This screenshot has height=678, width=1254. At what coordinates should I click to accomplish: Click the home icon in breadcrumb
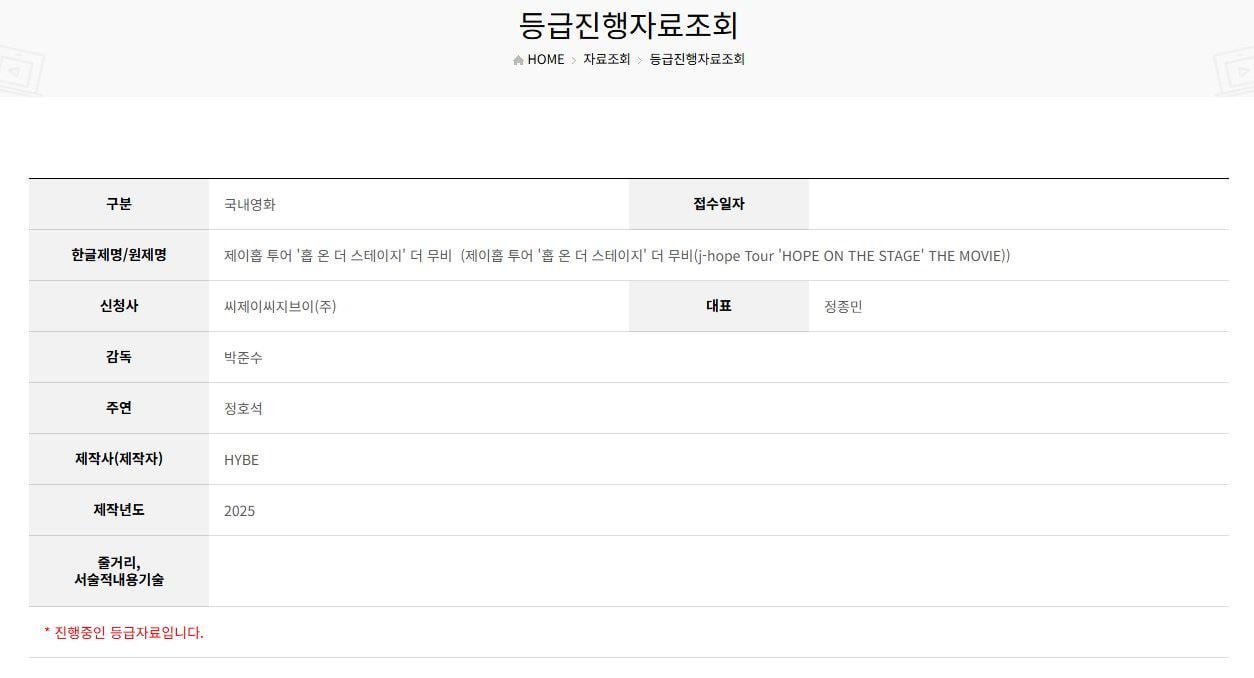click(x=518, y=60)
